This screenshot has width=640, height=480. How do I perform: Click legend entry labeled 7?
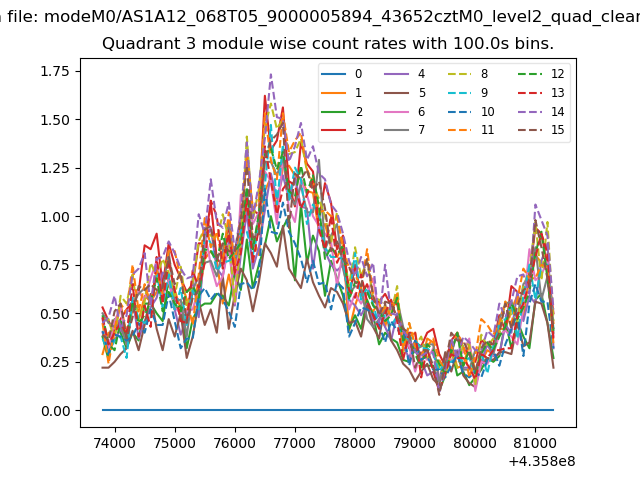click(405, 130)
